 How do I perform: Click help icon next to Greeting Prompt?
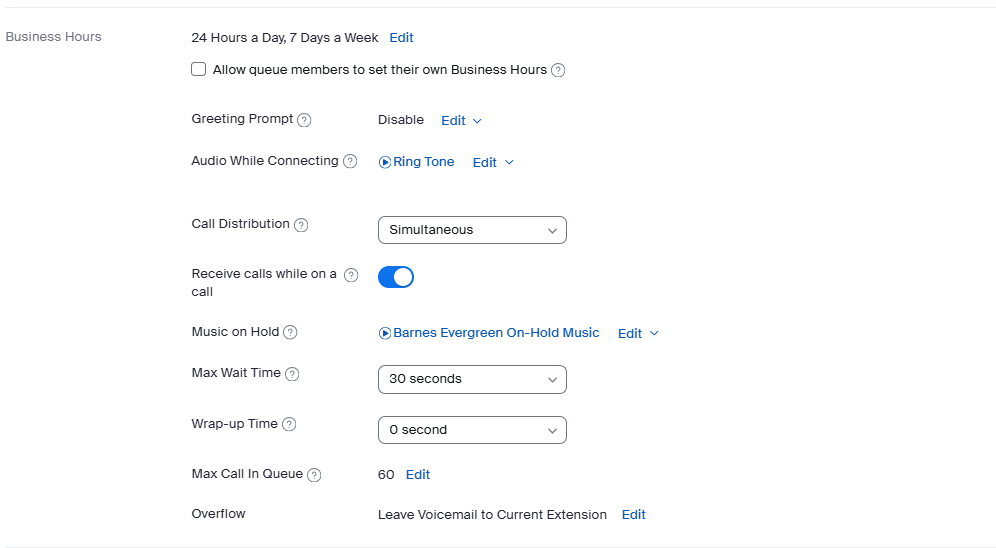(x=305, y=120)
